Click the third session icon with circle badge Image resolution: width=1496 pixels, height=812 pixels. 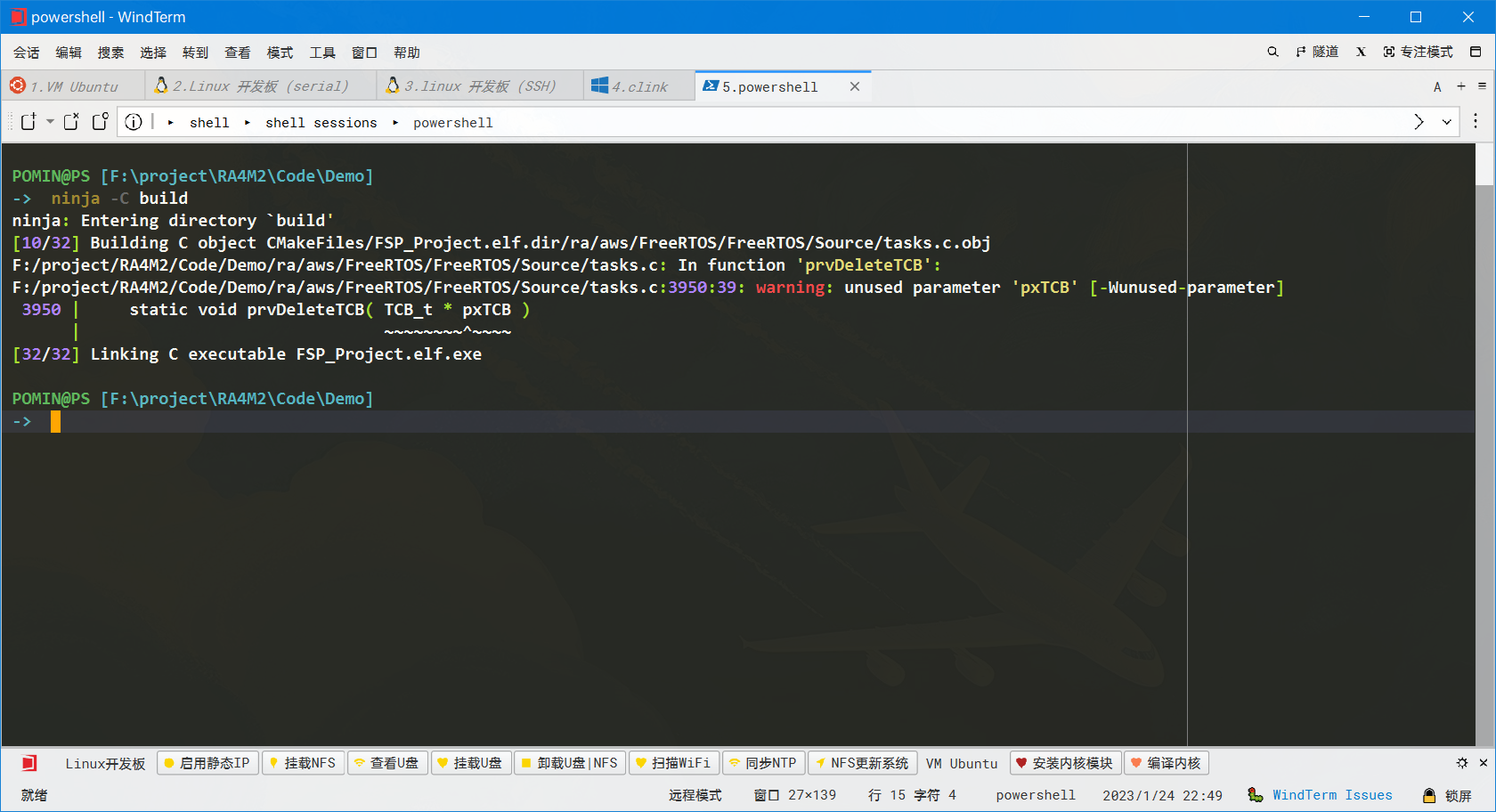[x=101, y=121]
